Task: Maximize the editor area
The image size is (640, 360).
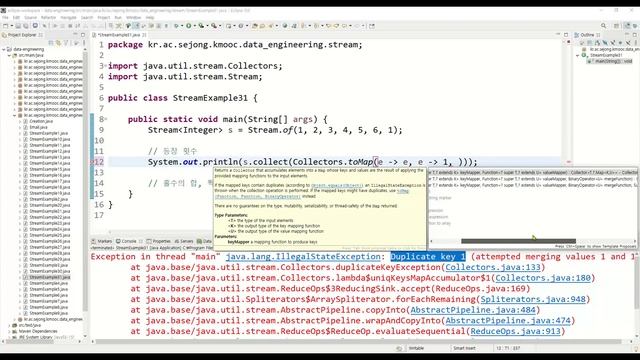Action: click(566, 35)
